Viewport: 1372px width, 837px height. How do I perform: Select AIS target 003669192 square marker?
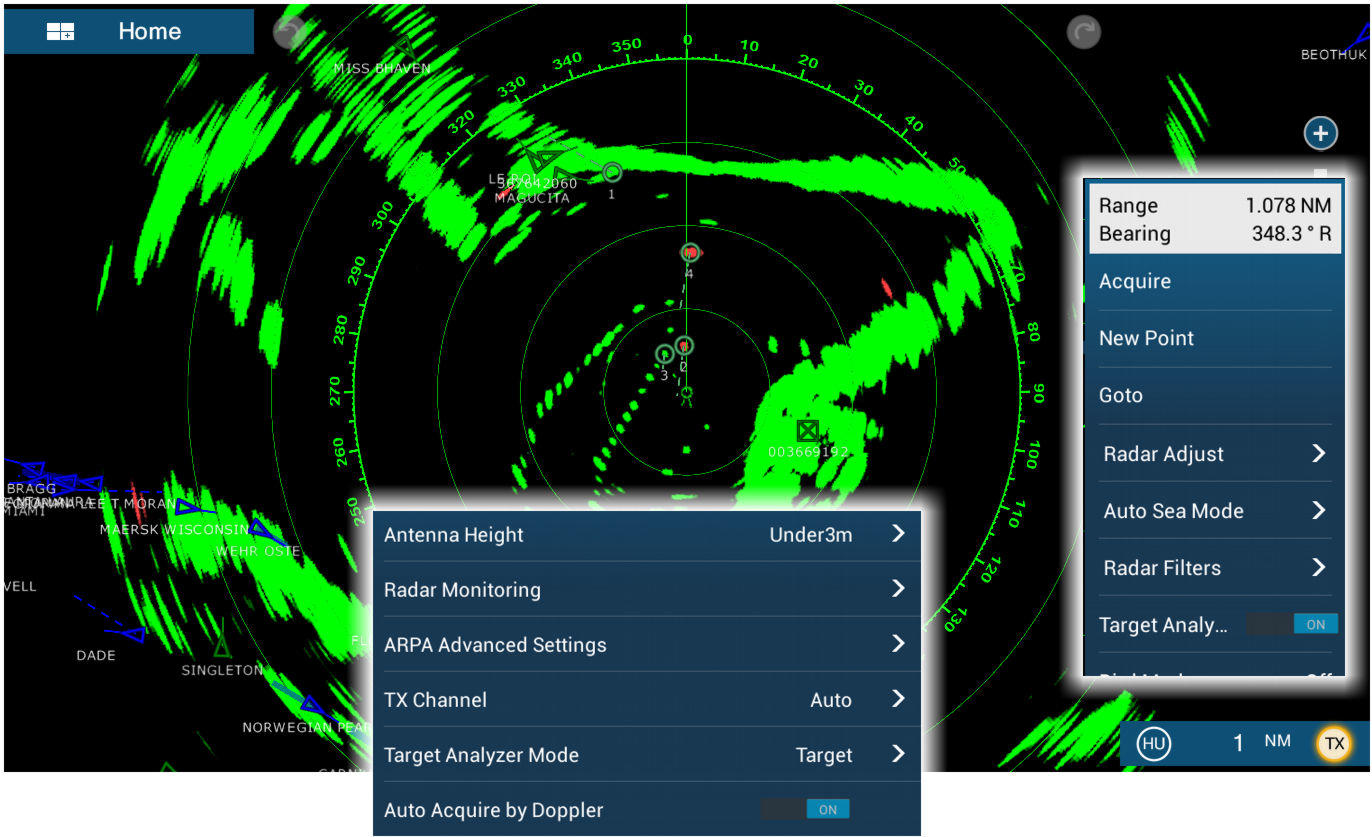[x=808, y=431]
